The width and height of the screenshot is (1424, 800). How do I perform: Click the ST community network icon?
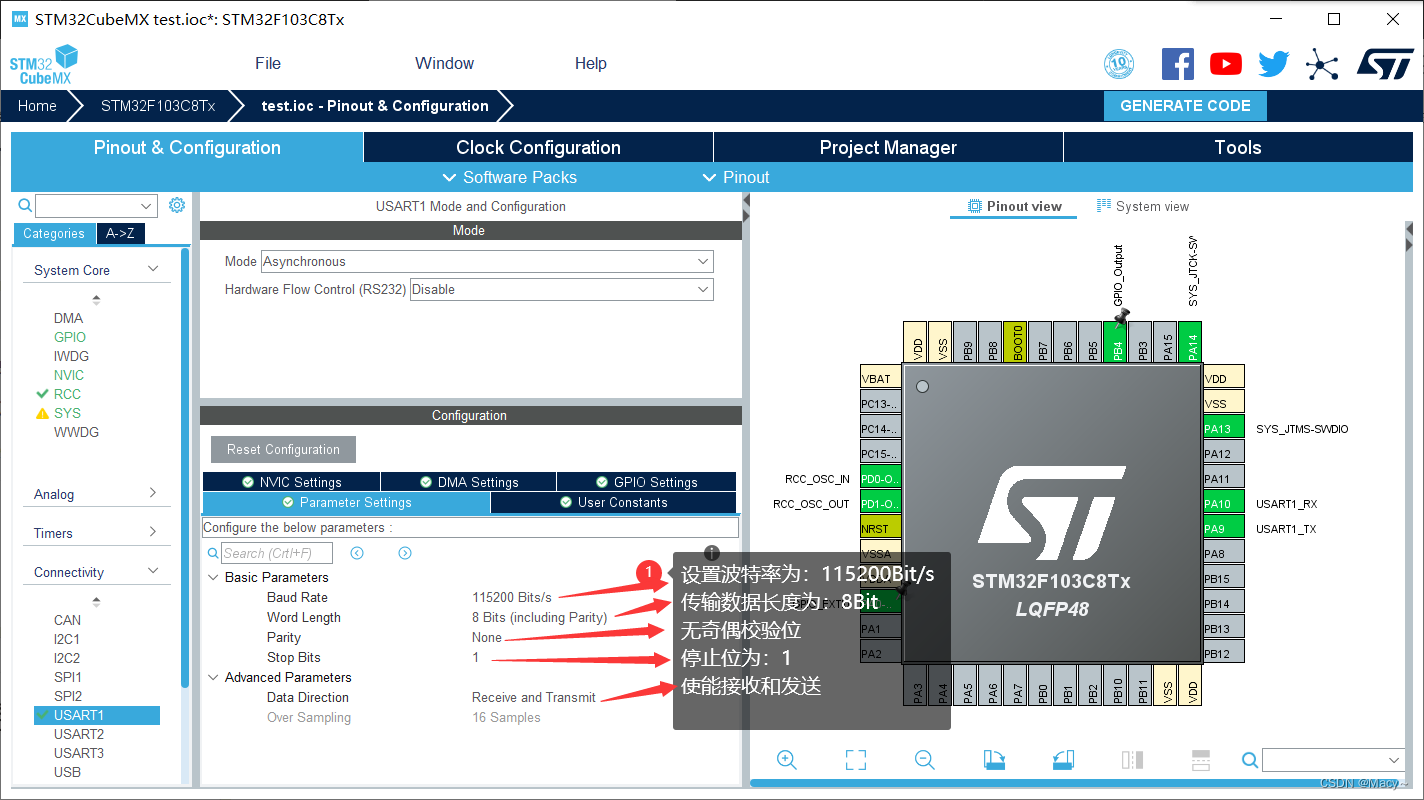pyautogui.click(x=1322, y=66)
